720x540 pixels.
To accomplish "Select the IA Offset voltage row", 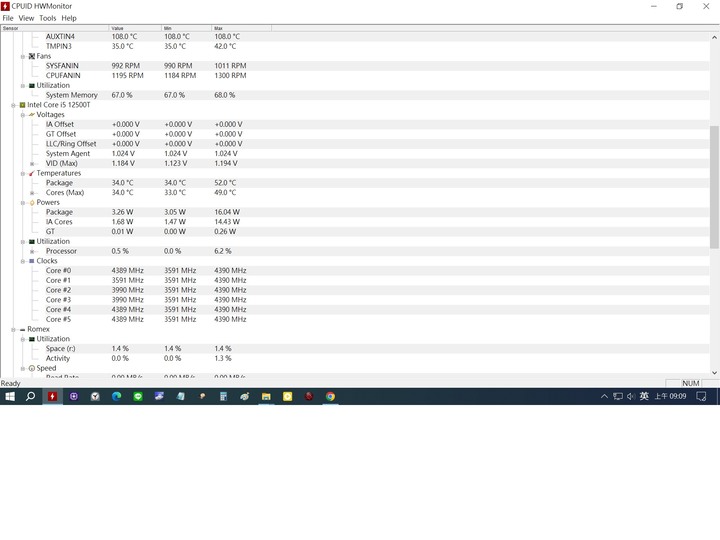I will [x=355, y=124].
